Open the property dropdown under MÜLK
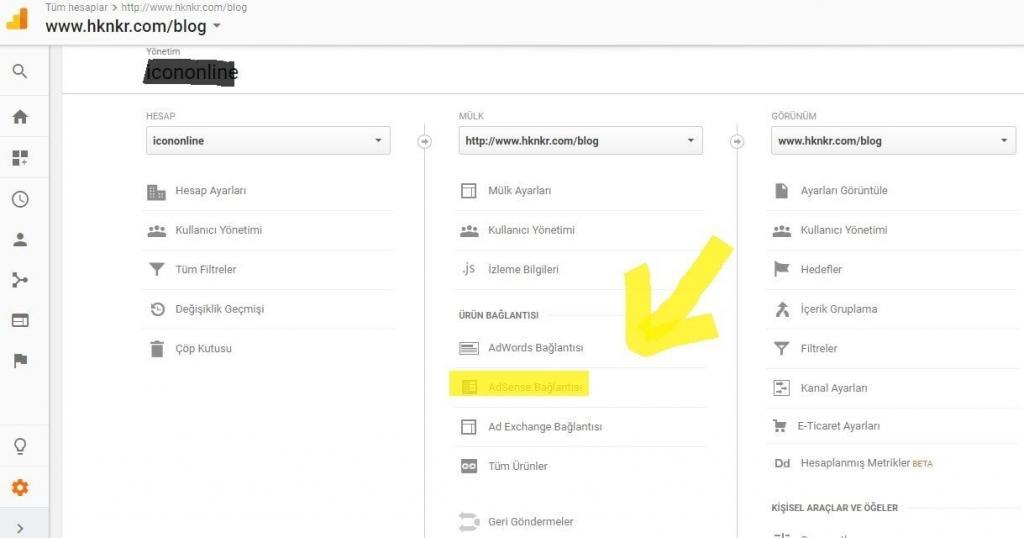 581,141
